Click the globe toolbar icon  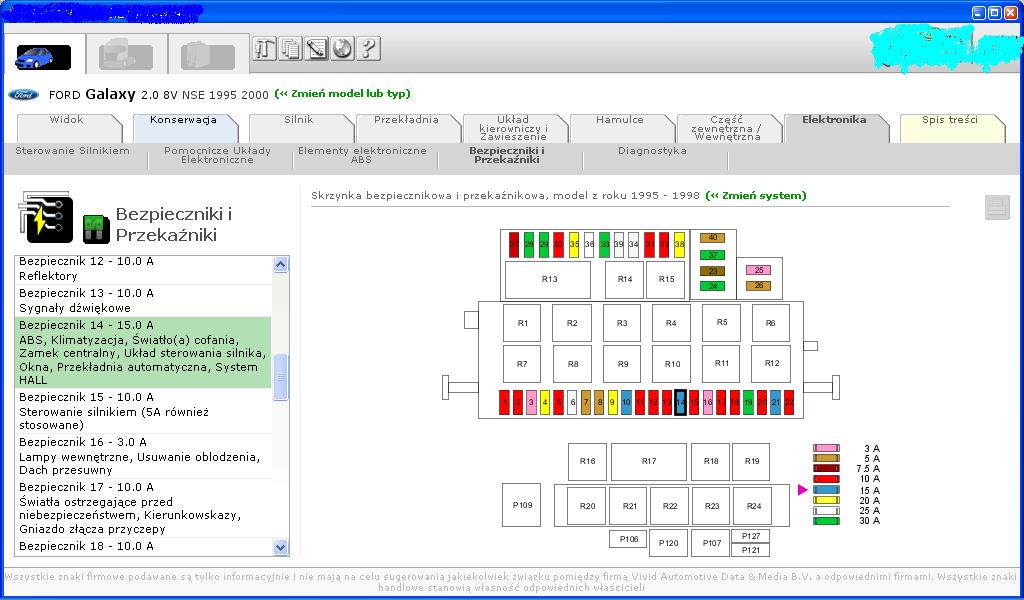[x=343, y=48]
